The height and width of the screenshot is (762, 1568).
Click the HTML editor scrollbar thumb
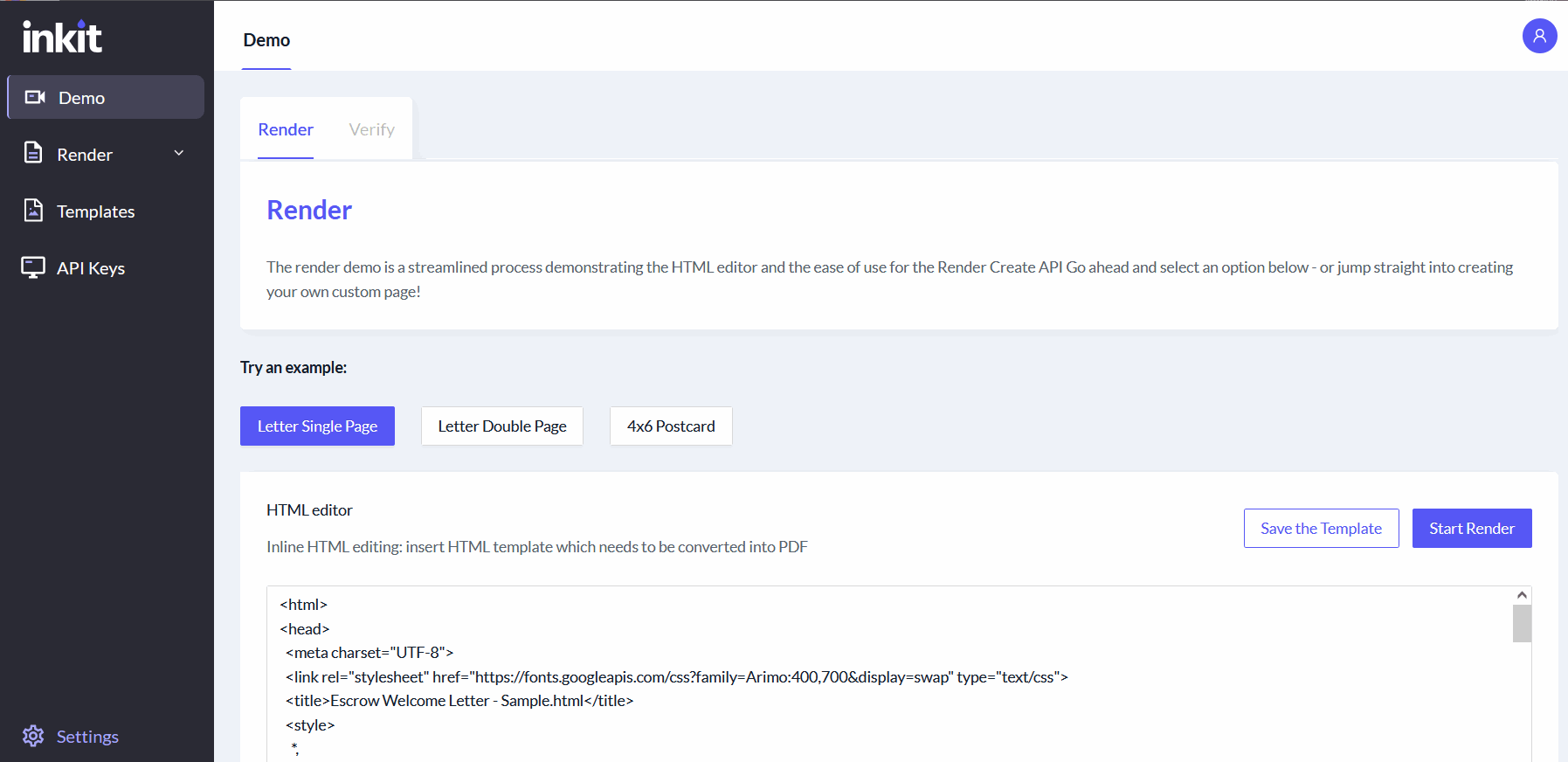[x=1522, y=623]
